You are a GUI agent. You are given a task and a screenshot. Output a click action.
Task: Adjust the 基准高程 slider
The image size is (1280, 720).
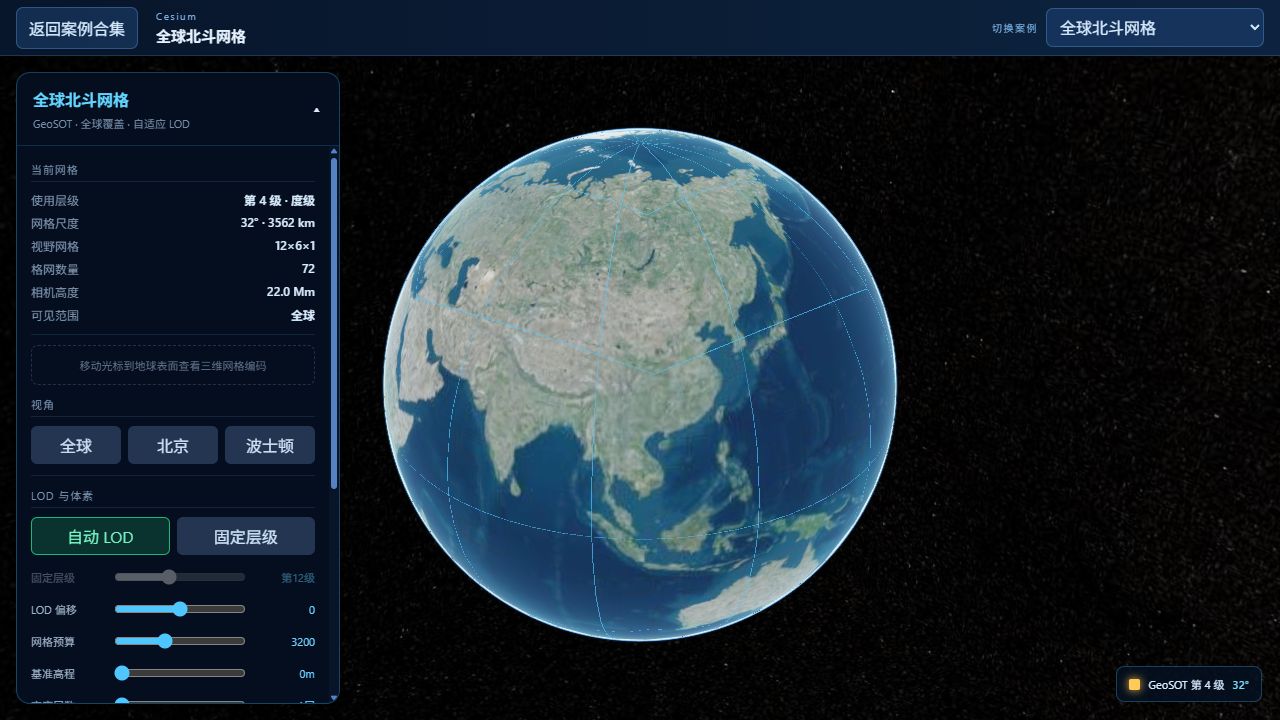tap(180, 673)
